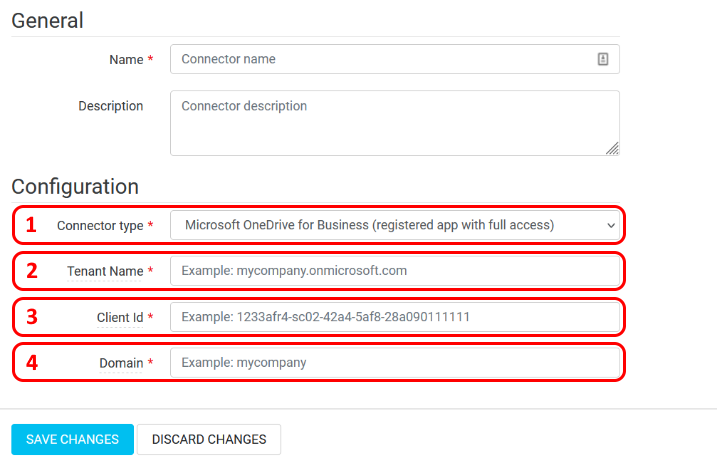Click into the Client Id field
The image size is (717, 463).
pyautogui.click(x=395, y=317)
